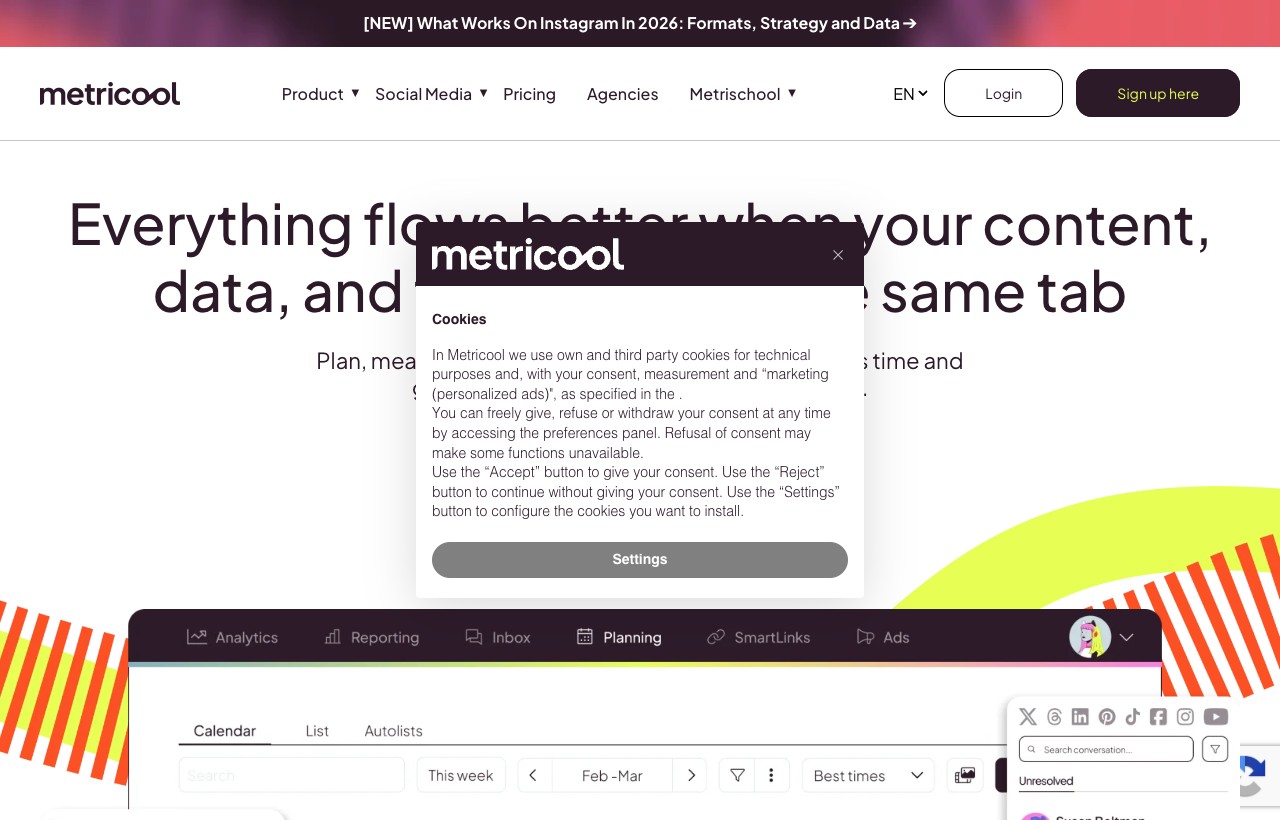This screenshot has height=820, width=1280.
Task: Select the Unresolved tab
Action: [1046, 781]
